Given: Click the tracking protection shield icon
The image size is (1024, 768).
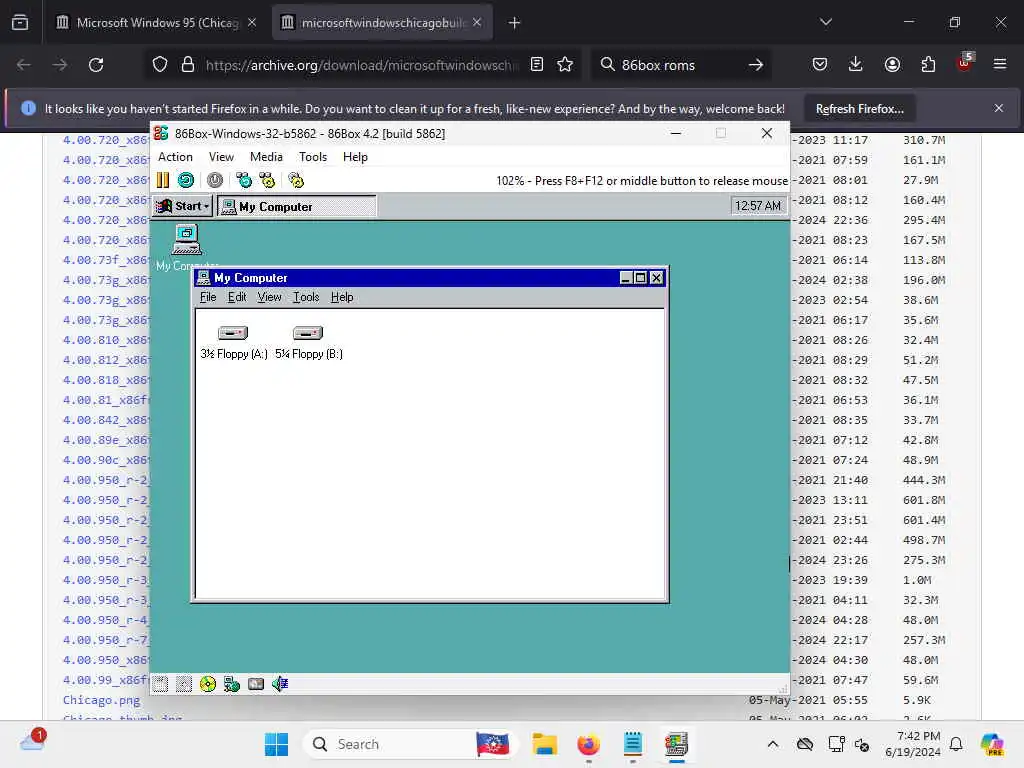Looking at the screenshot, I should [x=160, y=65].
